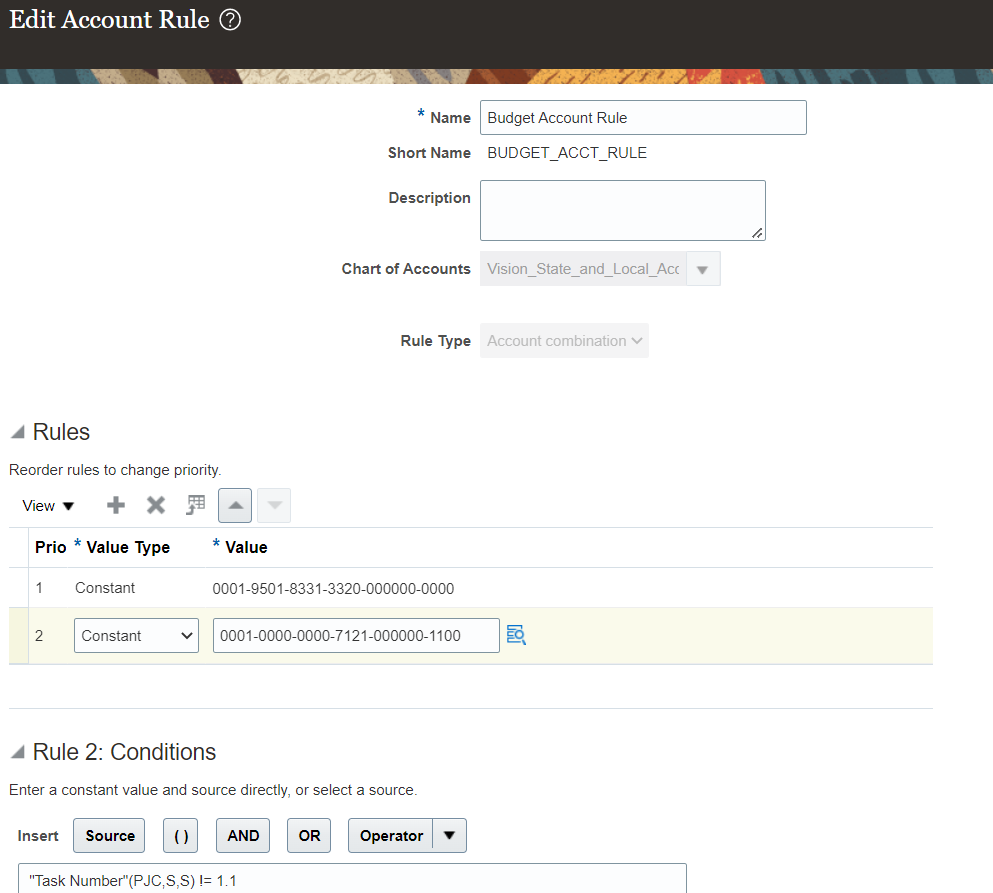Click the BUDGET_ACCT_RULE short name text

point(567,153)
